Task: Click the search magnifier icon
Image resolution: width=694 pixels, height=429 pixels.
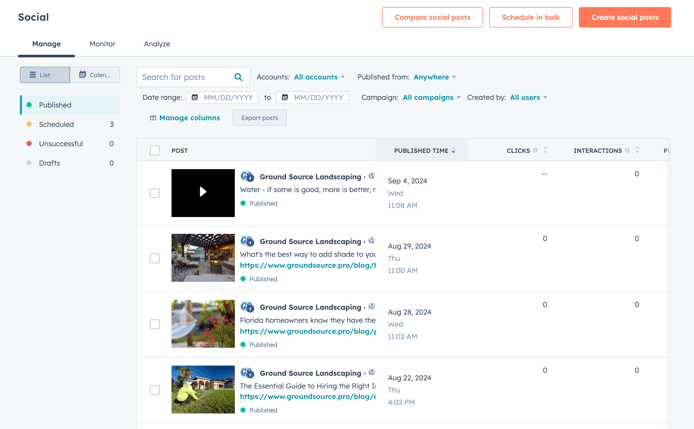Action: pyautogui.click(x=238, y=77)
